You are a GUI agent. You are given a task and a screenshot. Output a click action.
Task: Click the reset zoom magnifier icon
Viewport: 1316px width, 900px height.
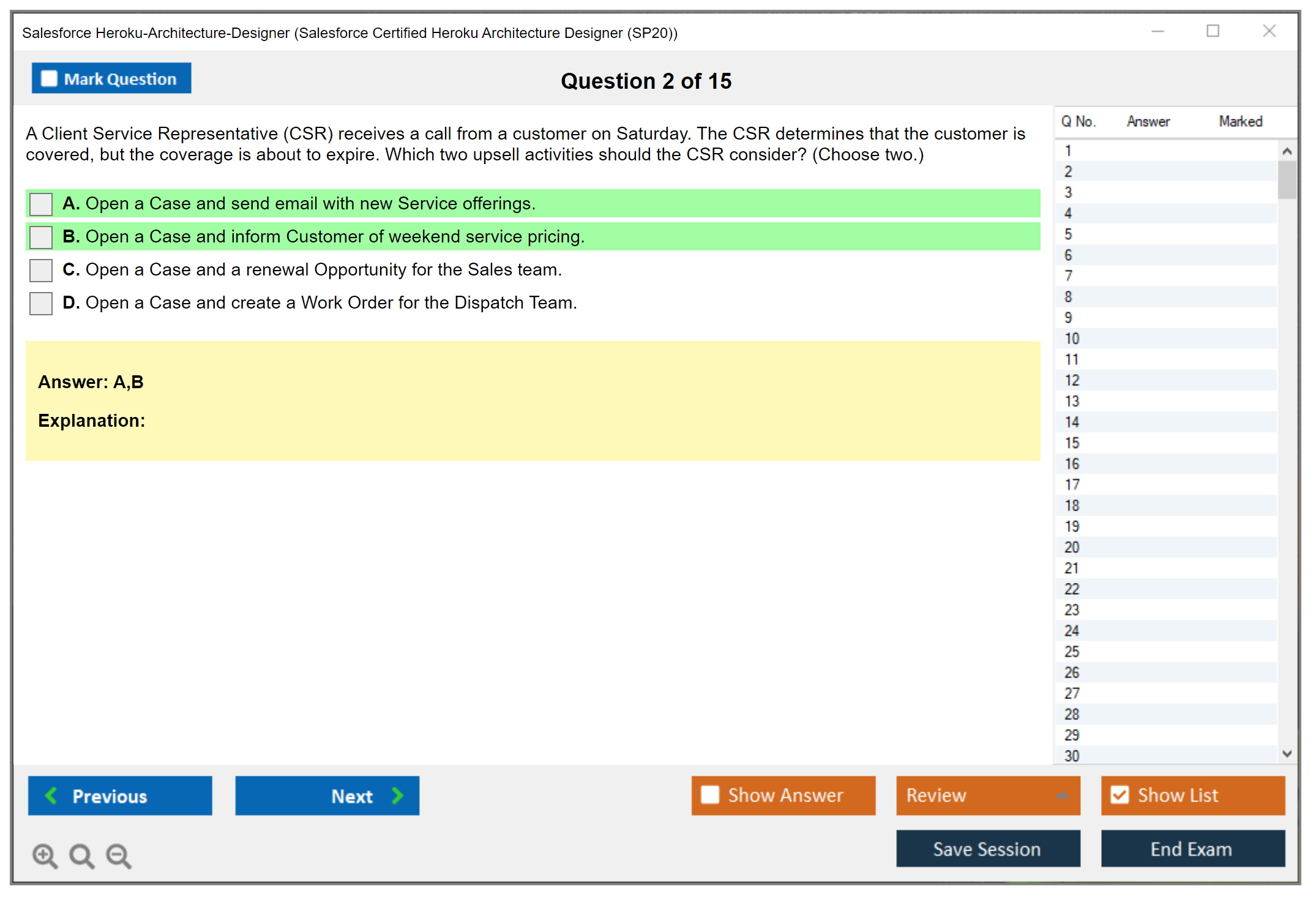tap(81, 855)
